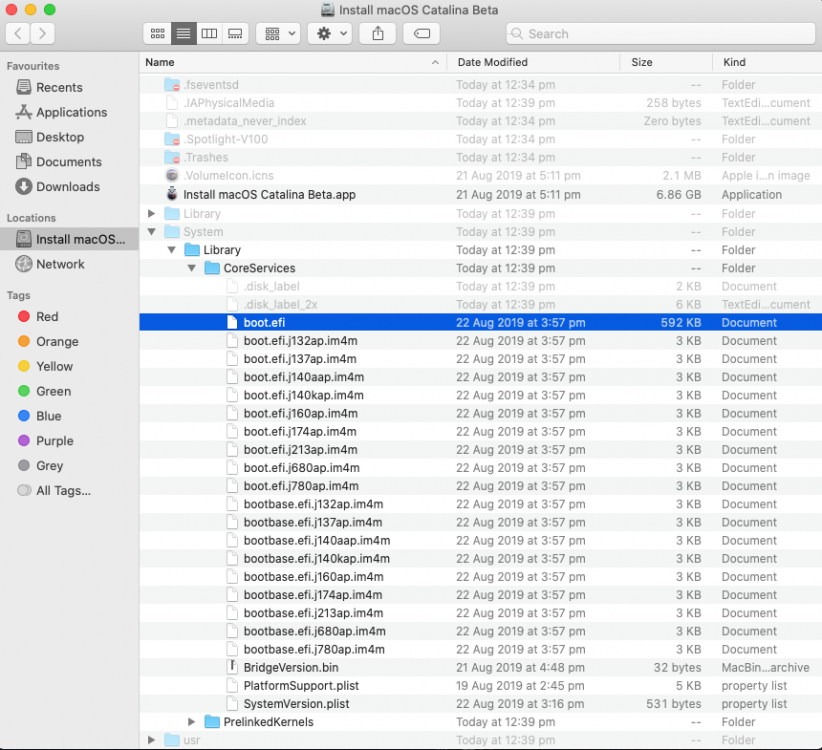
Task: Select SystemVersion.plist file
Action: point(480,704)
